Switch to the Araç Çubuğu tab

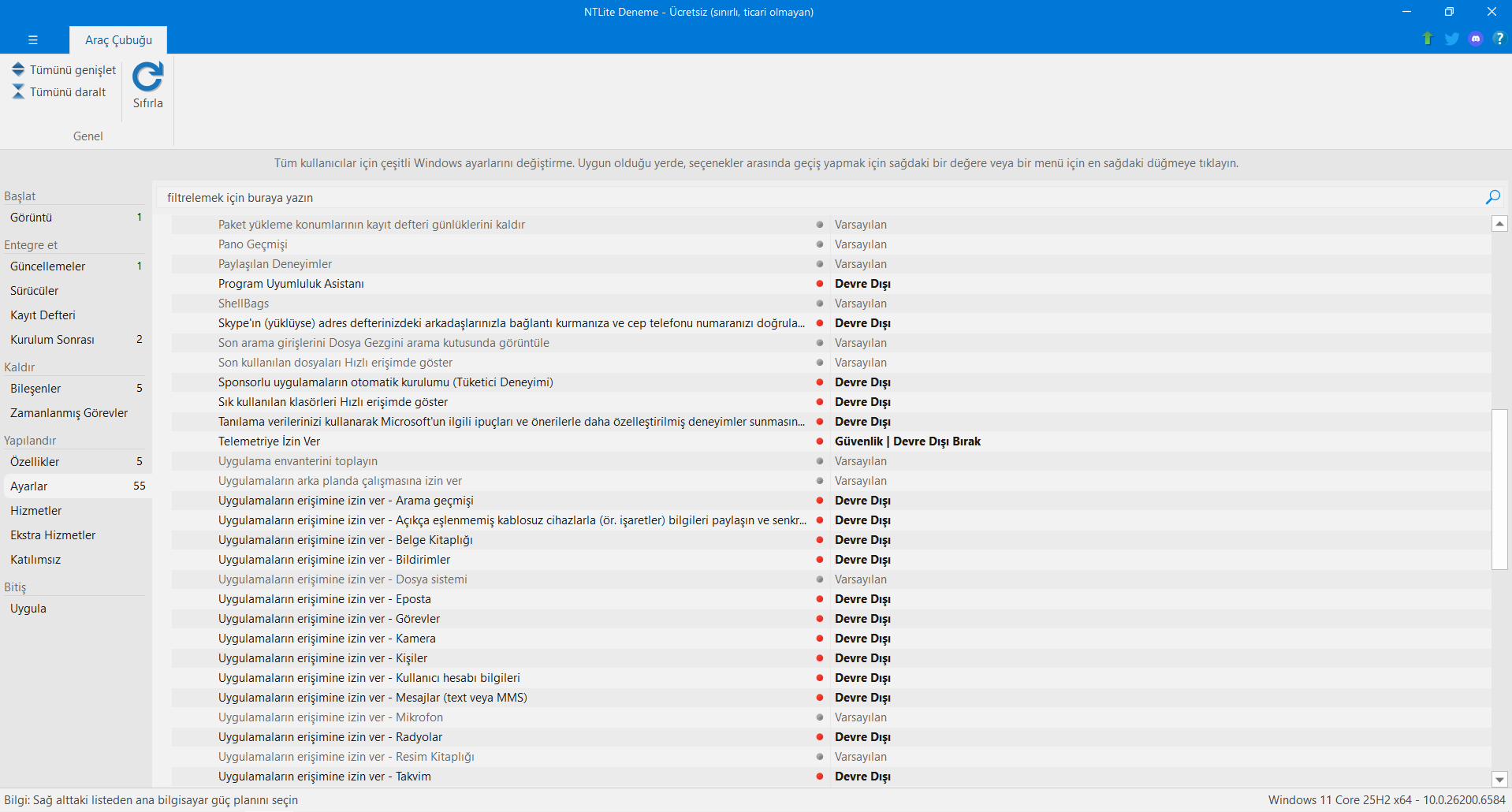pos(118,40)
